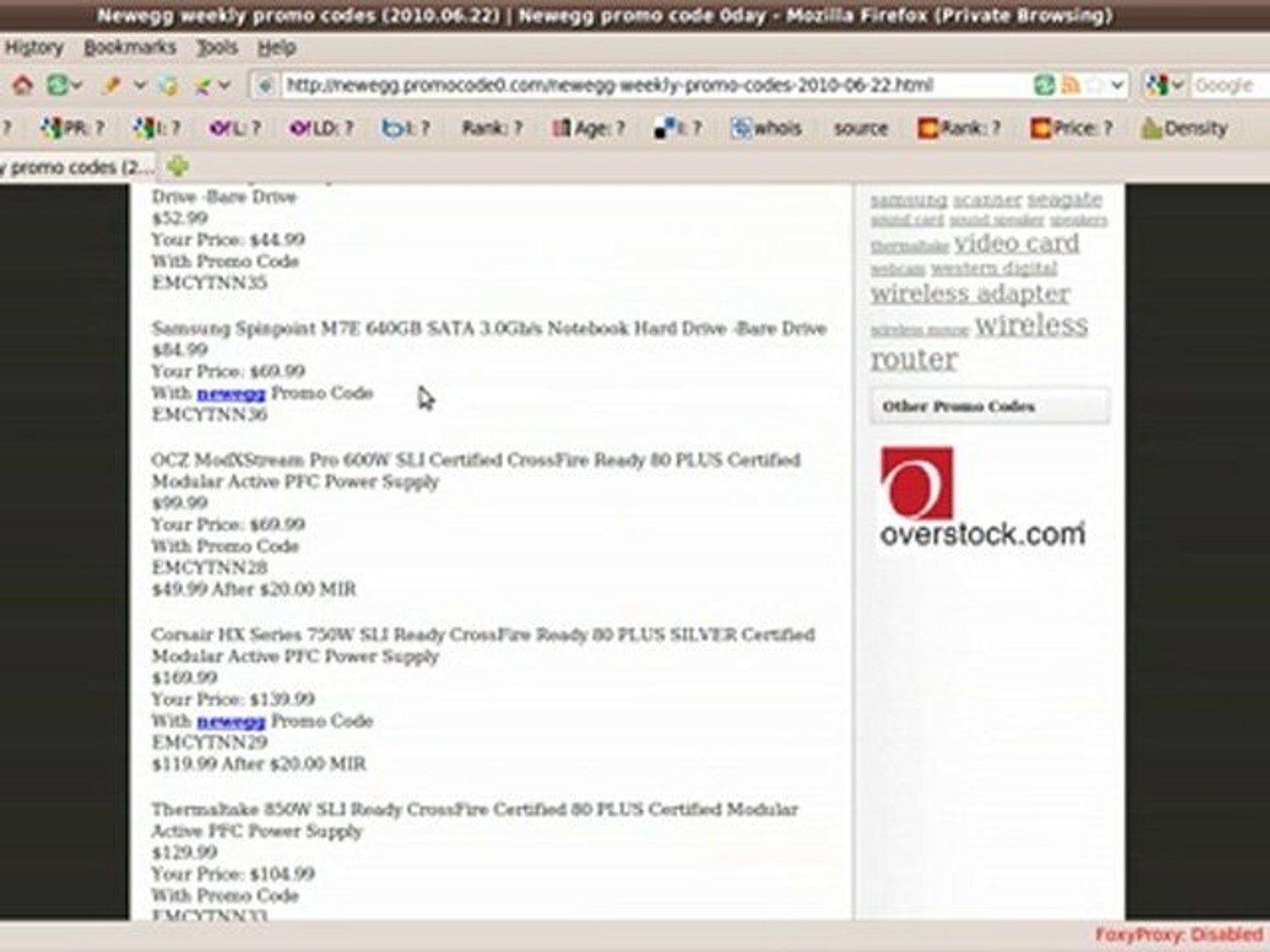Click the FoxyProxy: Disabled status bar item
The width and height of the screenshot is (1270, 952).
point(1178,934)
